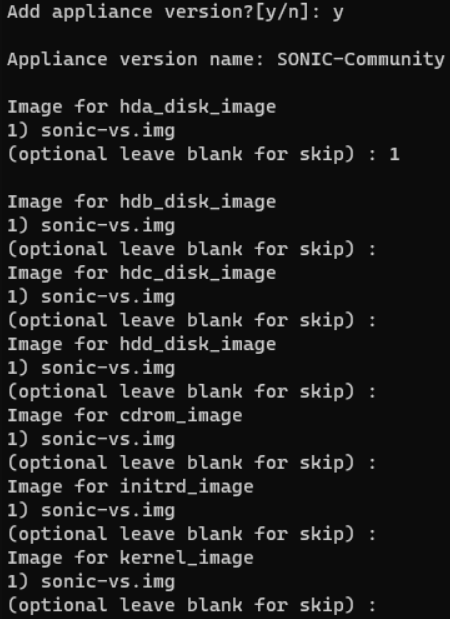Select sonic-vs.img option under kernel_image
The image size is (450, 619).
pos(91,581)
